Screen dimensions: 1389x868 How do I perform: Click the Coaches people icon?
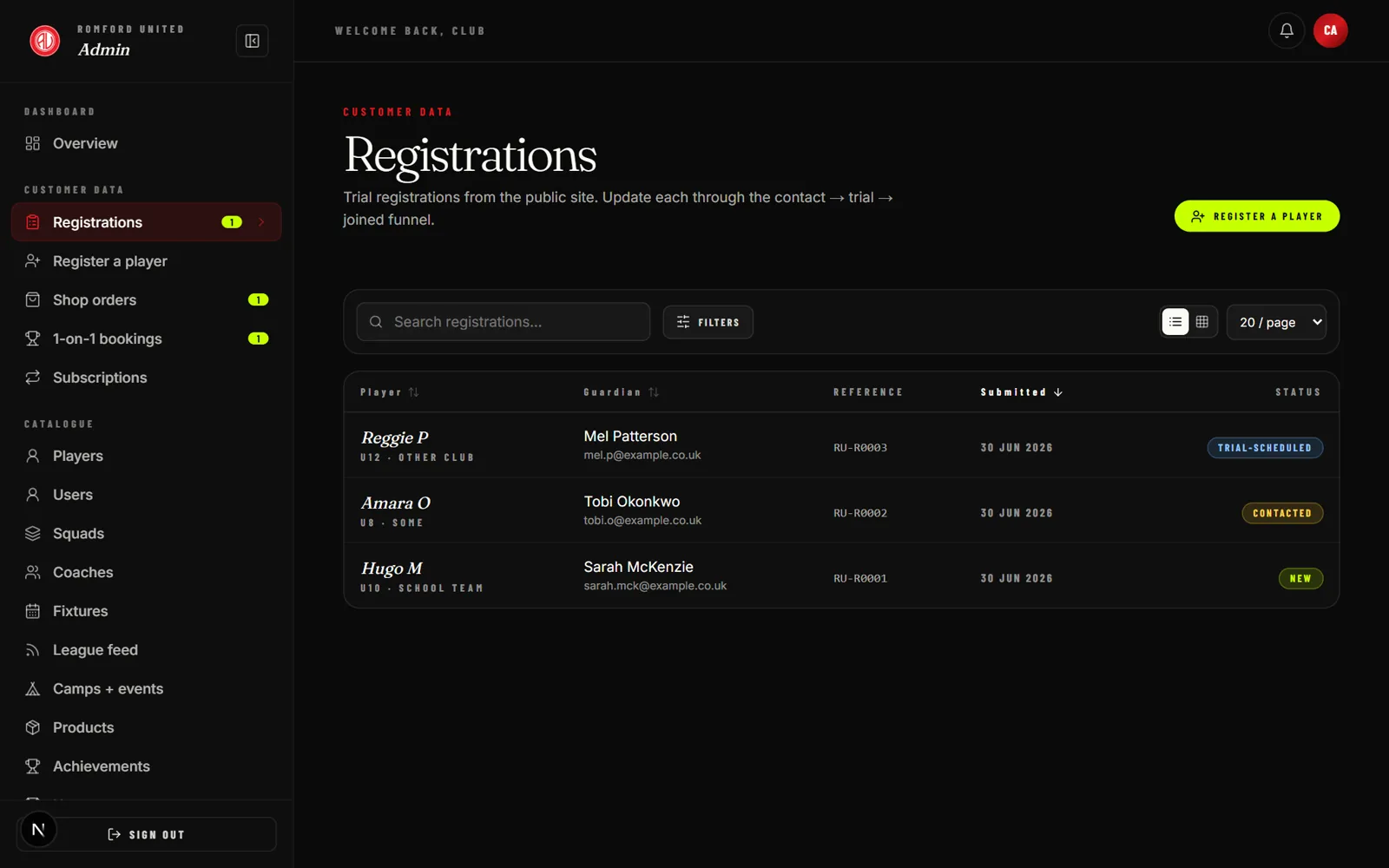(33, 572)
